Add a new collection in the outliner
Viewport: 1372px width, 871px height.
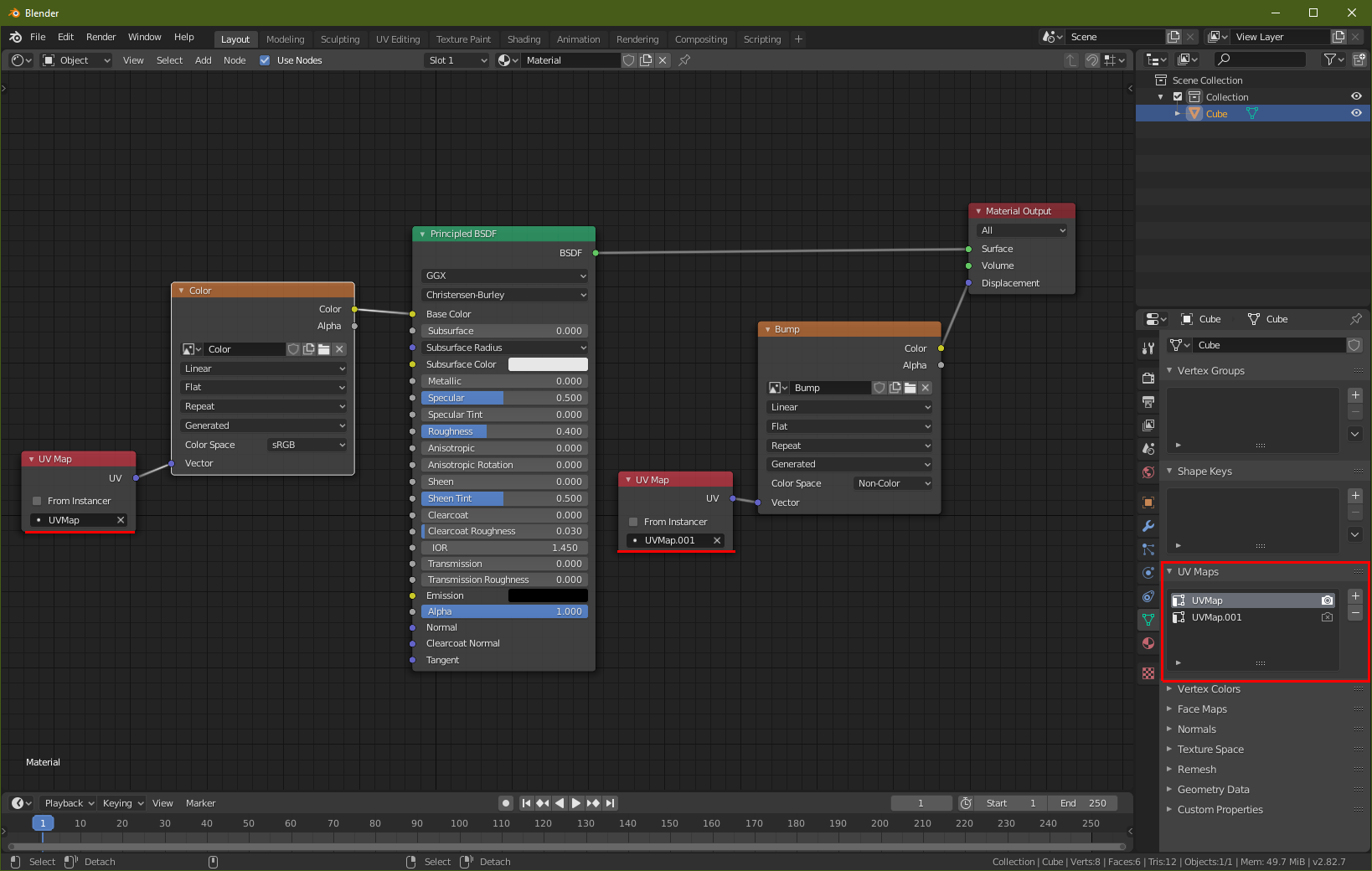point(1359,59)
